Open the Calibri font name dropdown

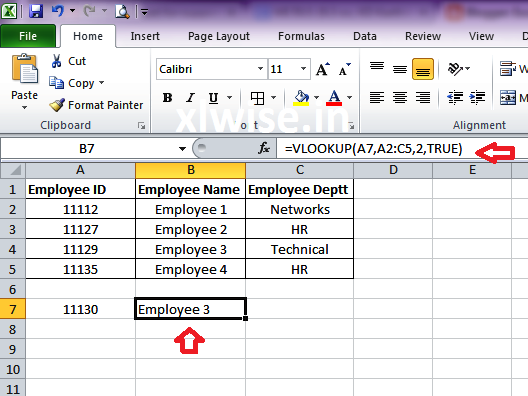tap(260, 69)
